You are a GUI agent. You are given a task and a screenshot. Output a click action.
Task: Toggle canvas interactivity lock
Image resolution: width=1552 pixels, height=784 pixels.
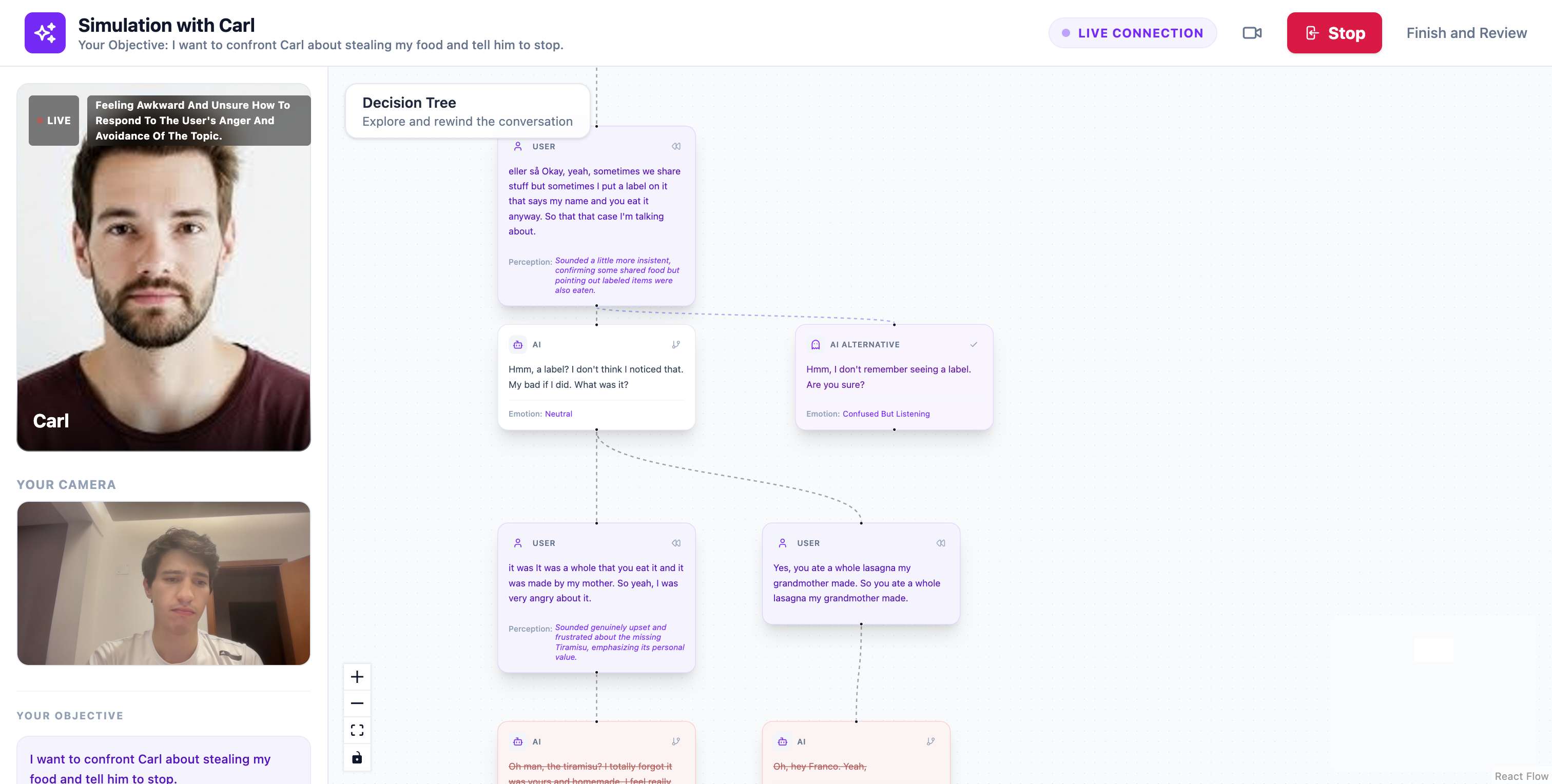coord(357,757)
